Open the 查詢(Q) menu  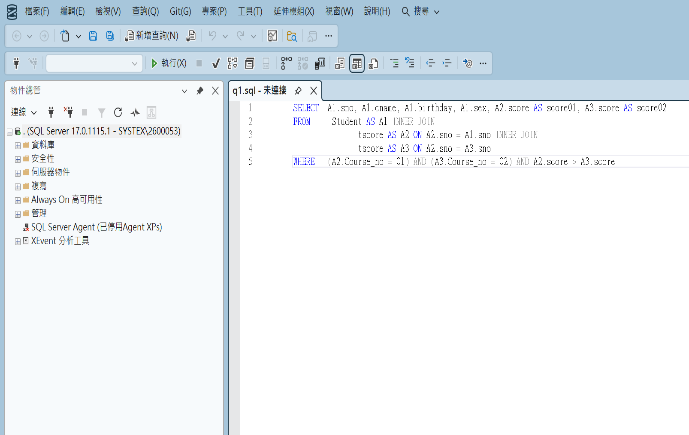pyautogui.click(x=145, y=11)
